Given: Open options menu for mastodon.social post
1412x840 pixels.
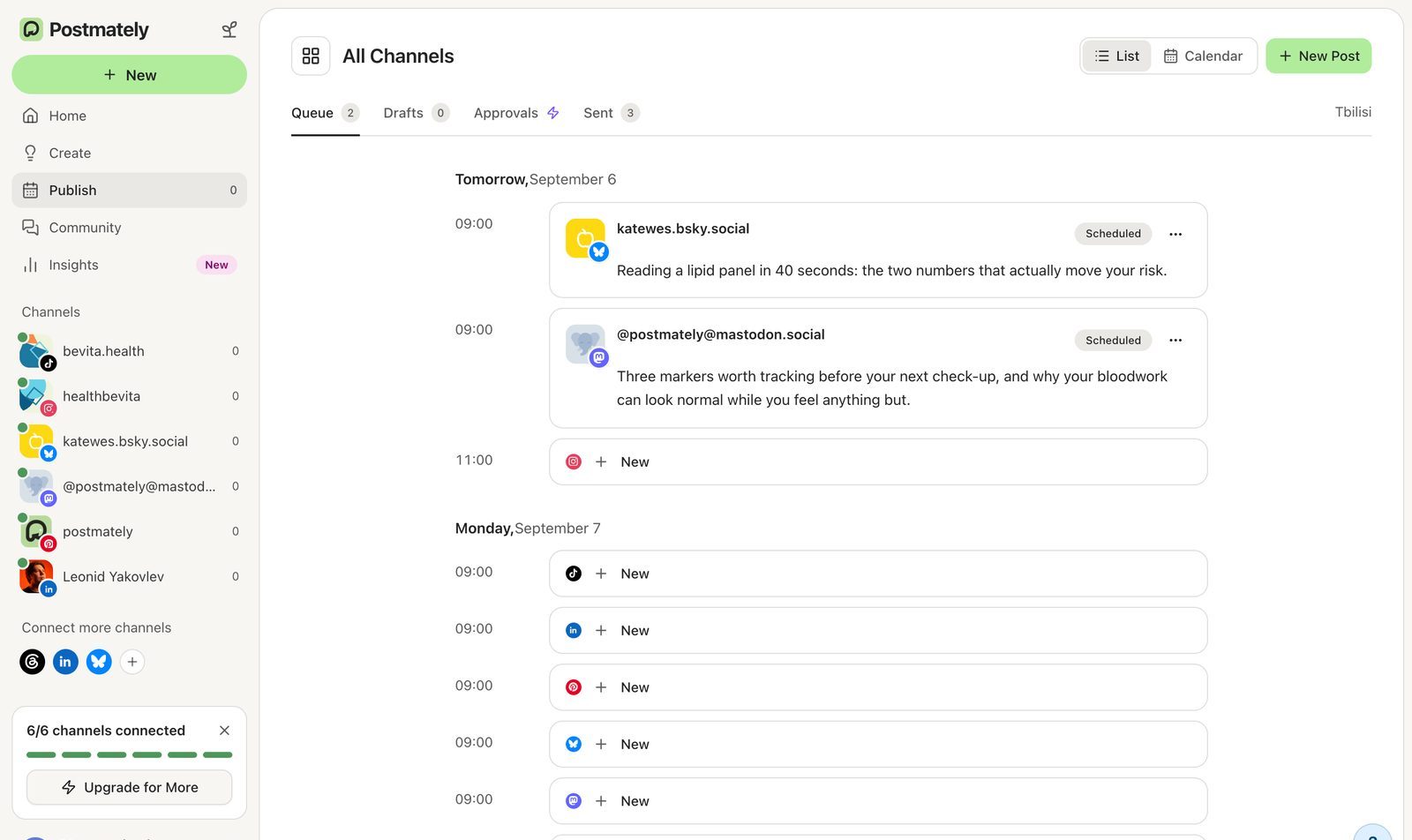Looking at the screenshot, I should coord(1175,341).
